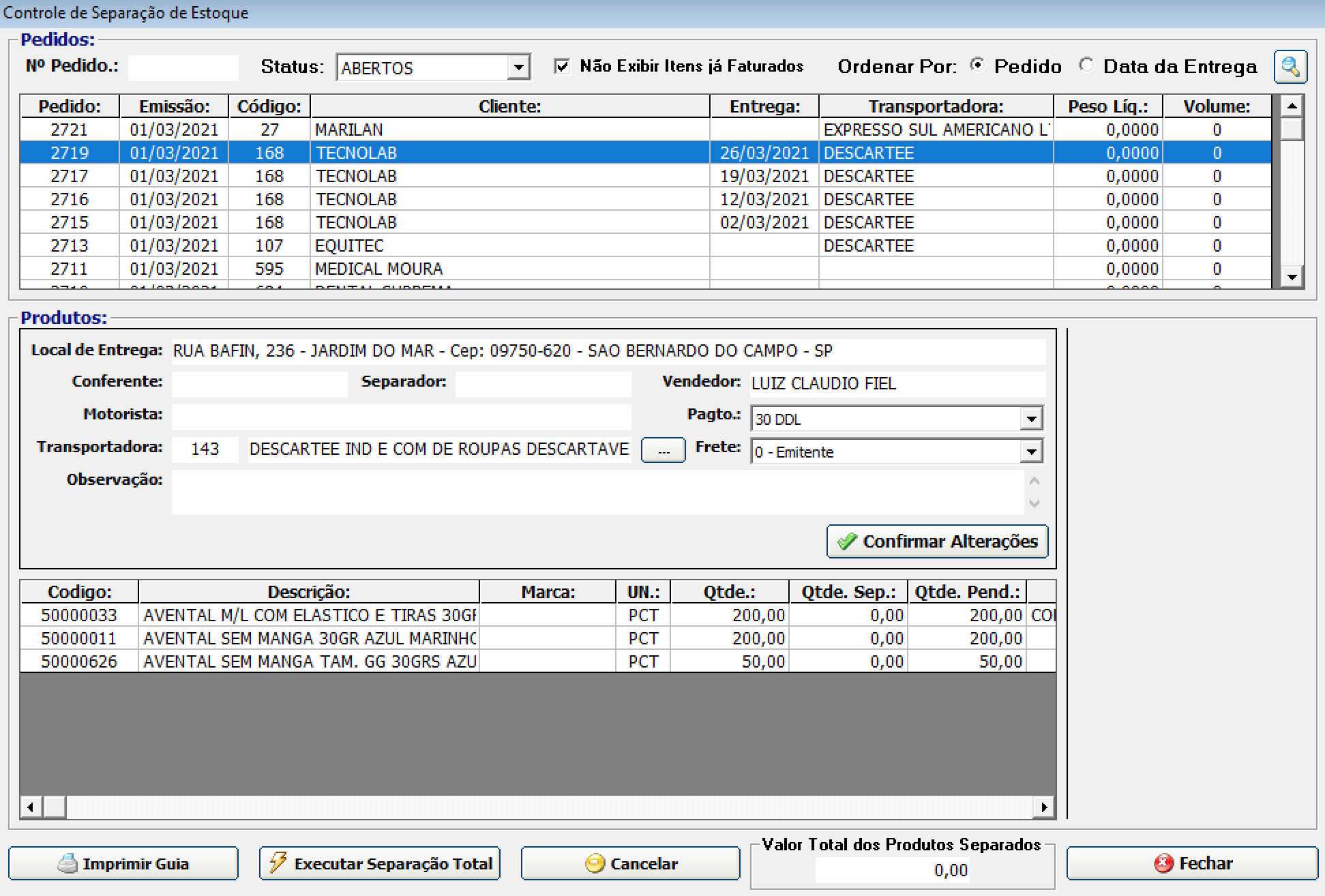This screenshot has width=1325, height=896.
Task: Open the Frete Emitente dropdown
Action: click(1031, 451)
